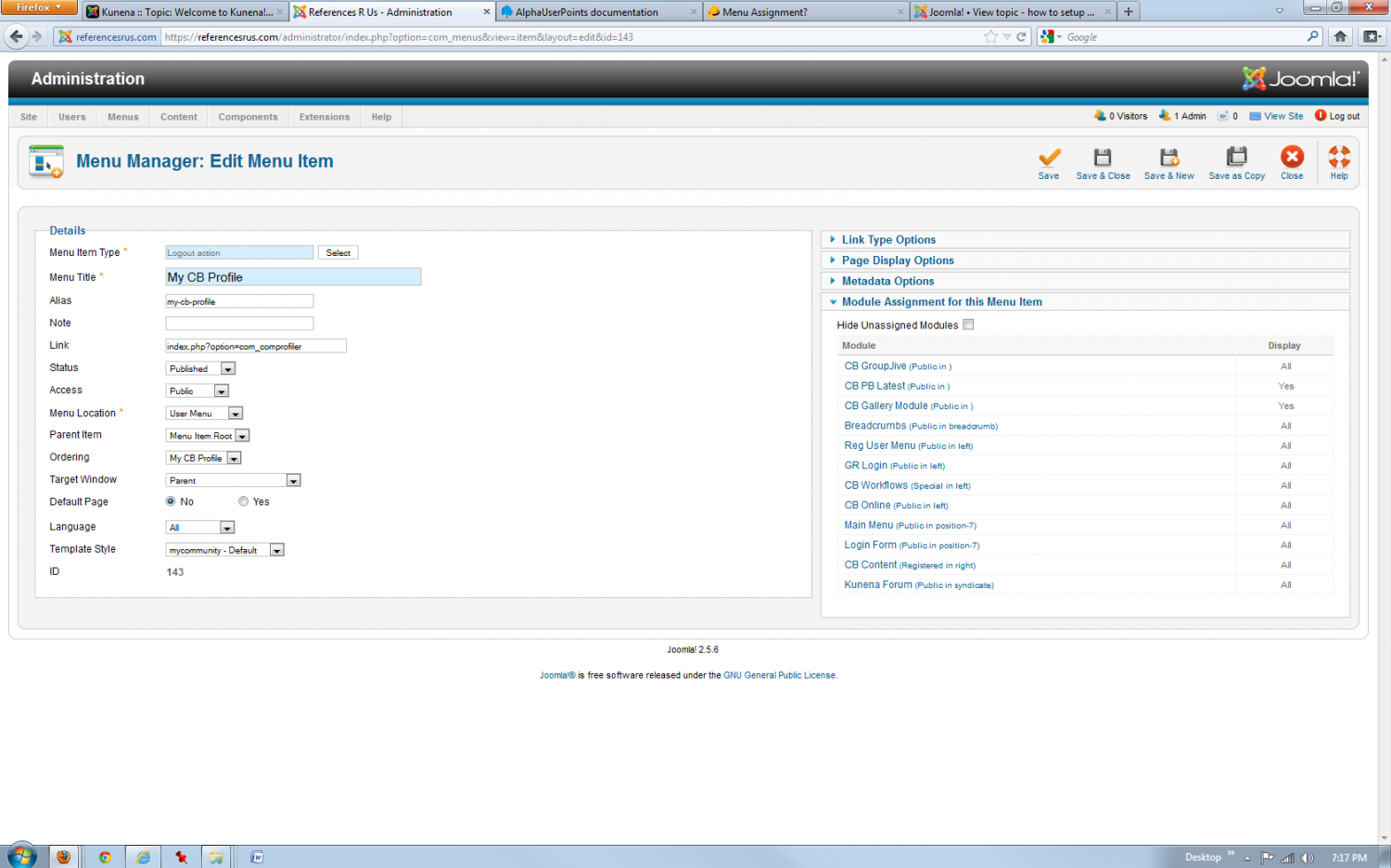Switch to Menu Assignment? browser tab

[x=805, y=12]
